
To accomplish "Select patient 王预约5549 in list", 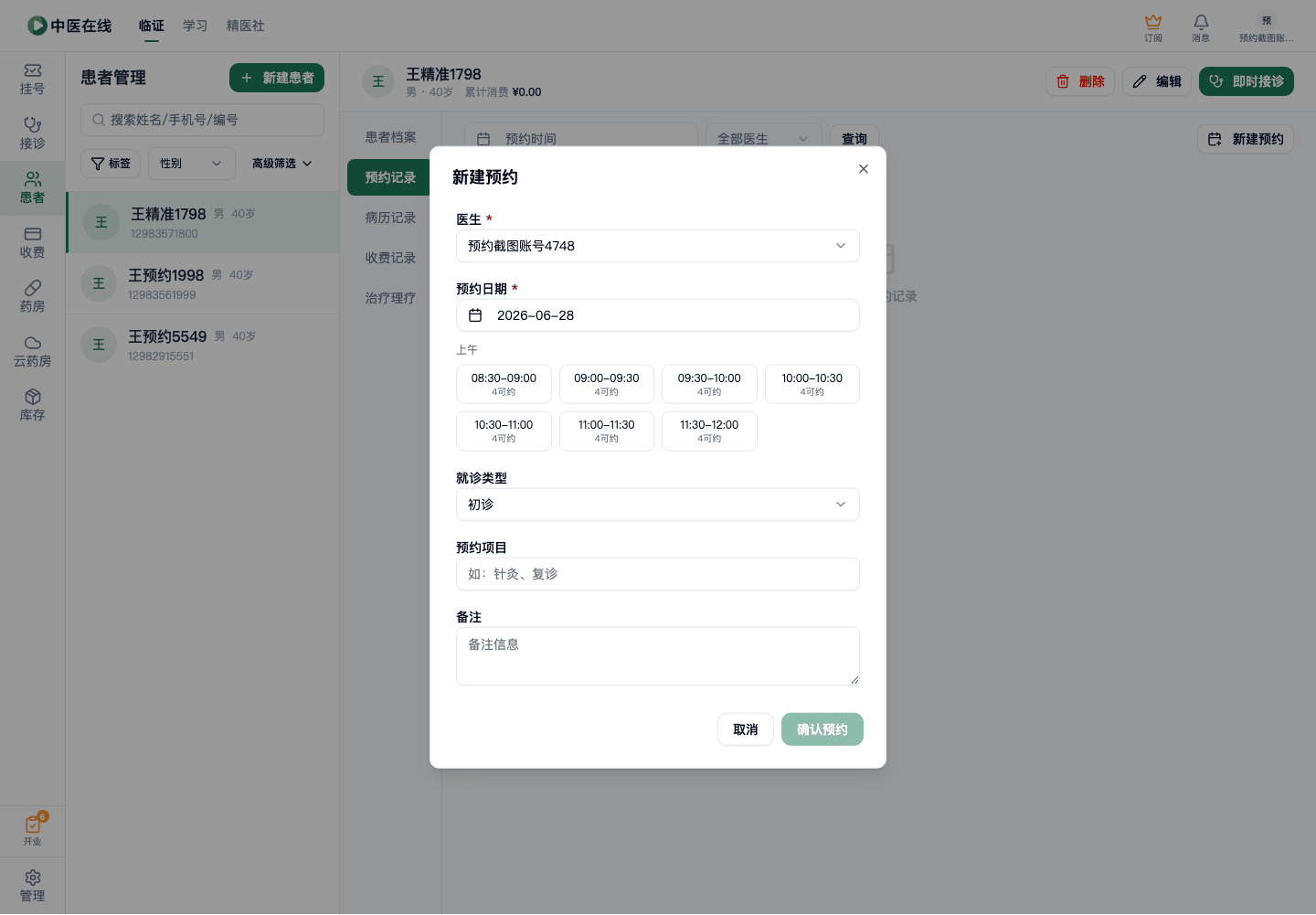I will pyautogui.click(x=203, y=345).
